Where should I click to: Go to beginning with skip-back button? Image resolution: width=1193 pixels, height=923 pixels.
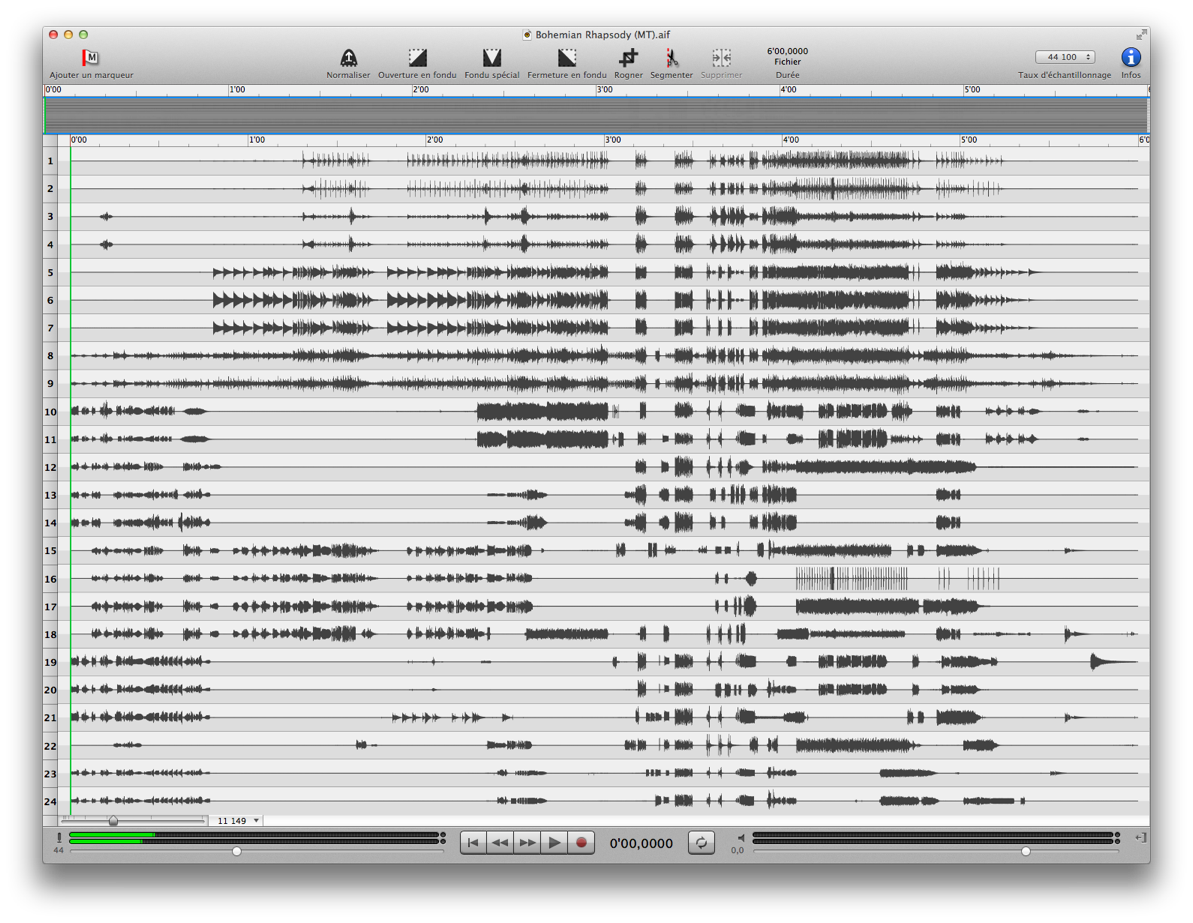(x=472, y=842)
